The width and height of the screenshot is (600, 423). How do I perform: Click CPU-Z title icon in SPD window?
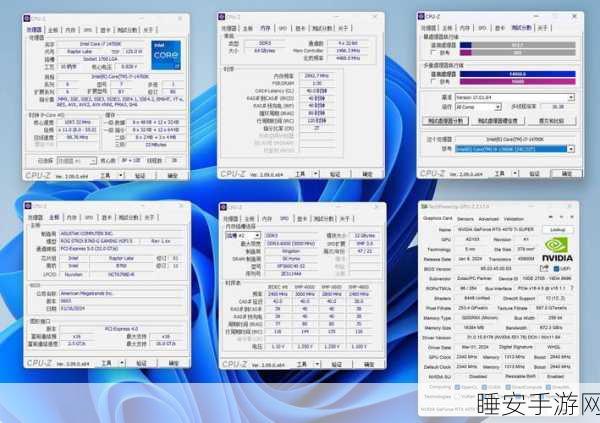pyautogui.click(x=223, y=207)
